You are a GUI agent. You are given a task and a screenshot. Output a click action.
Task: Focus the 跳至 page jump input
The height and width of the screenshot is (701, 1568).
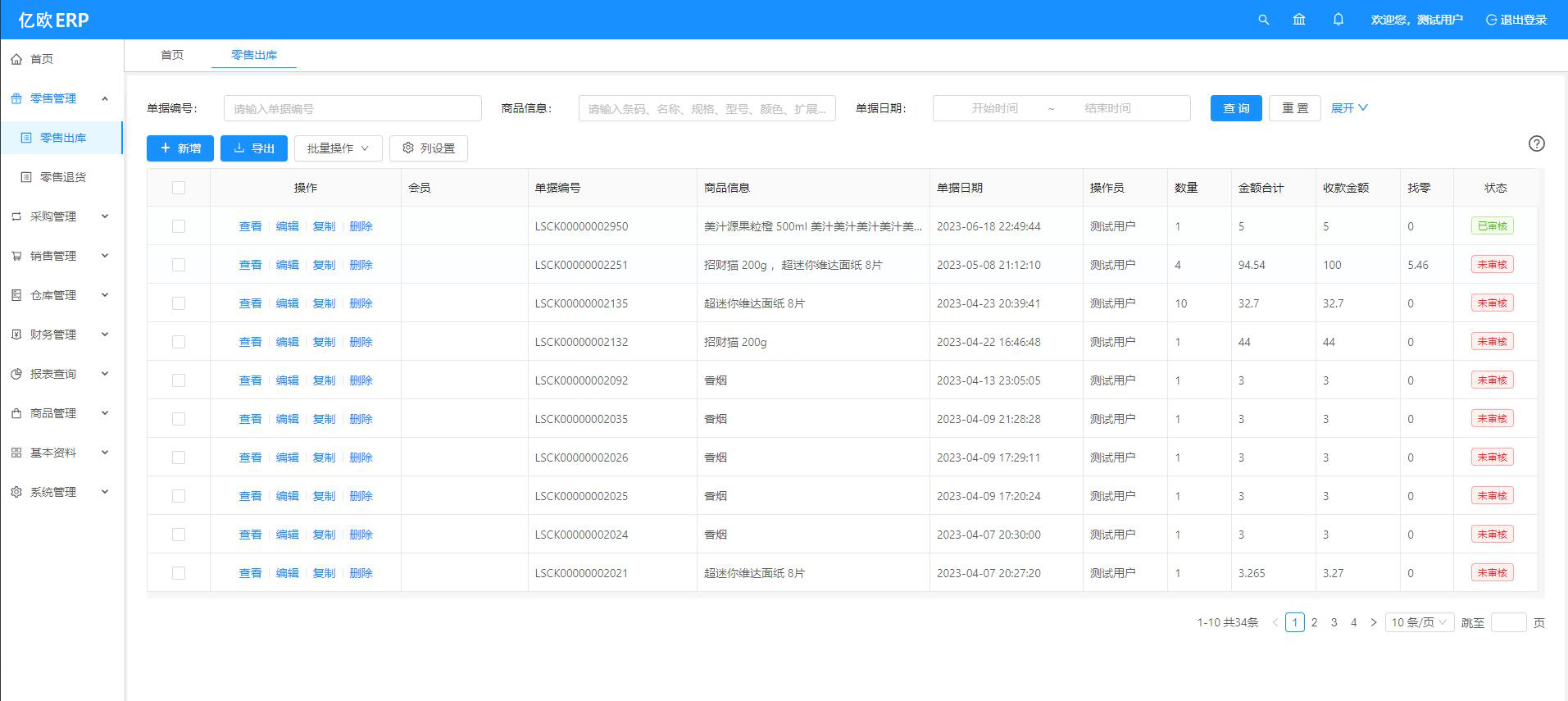(x=1509, y=622)
